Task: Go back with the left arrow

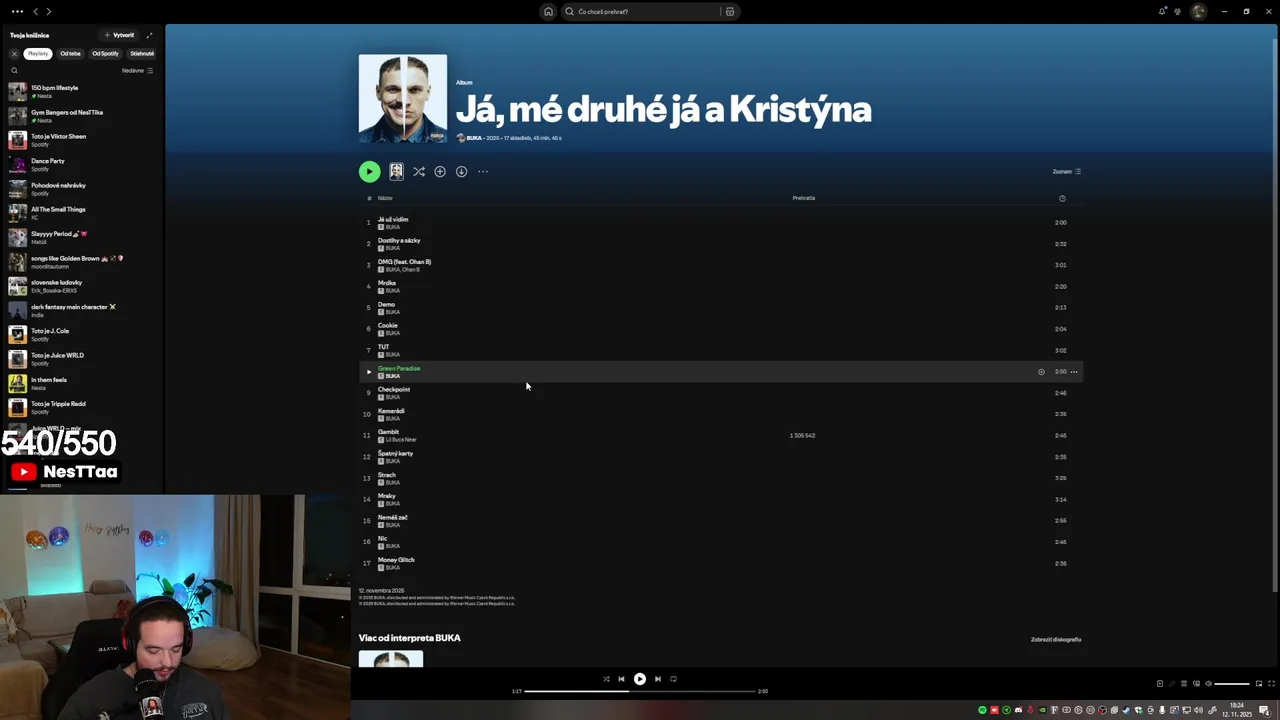Action: (x=36, y=11)
